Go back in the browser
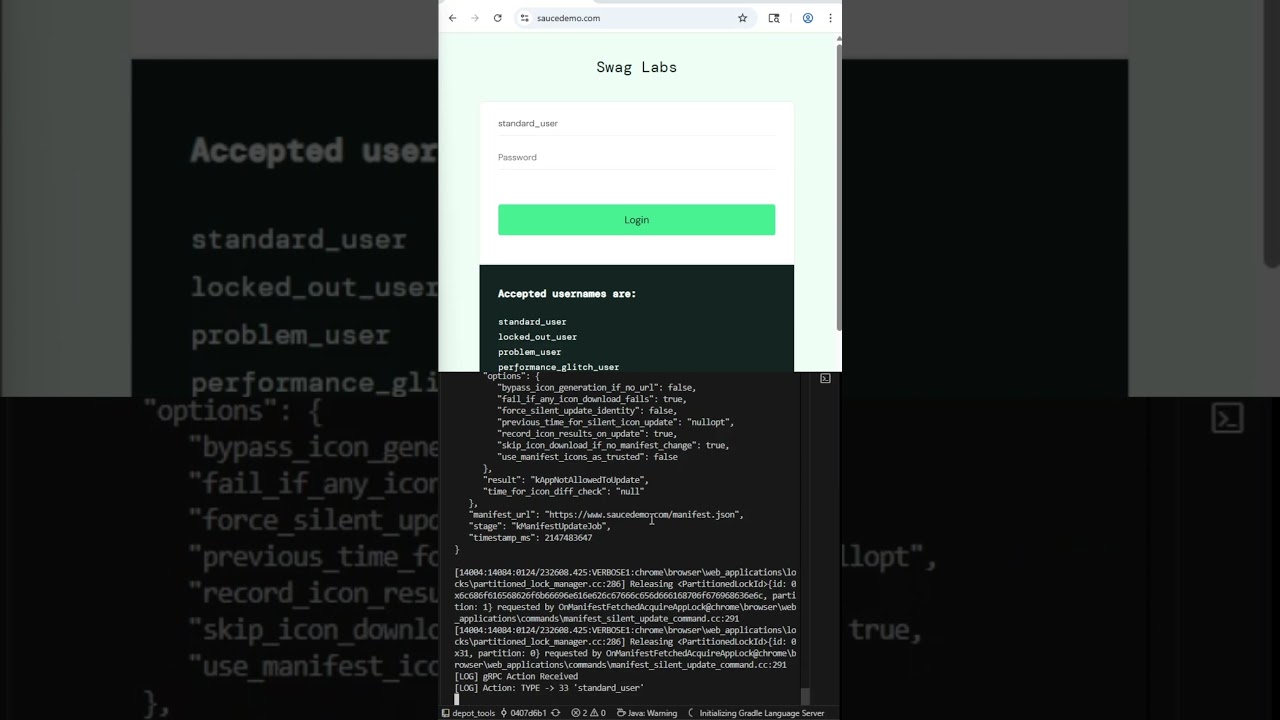 pos(452,18)
